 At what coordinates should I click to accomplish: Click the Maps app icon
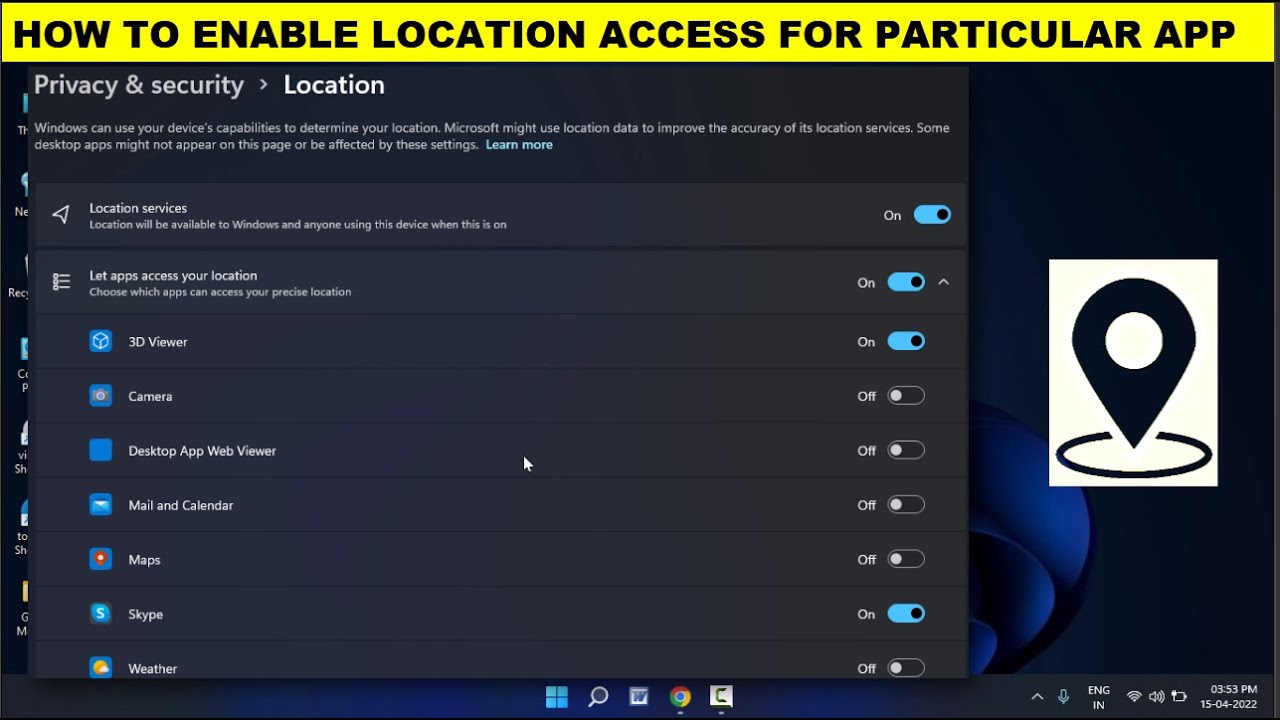click(x=101, y=559)
